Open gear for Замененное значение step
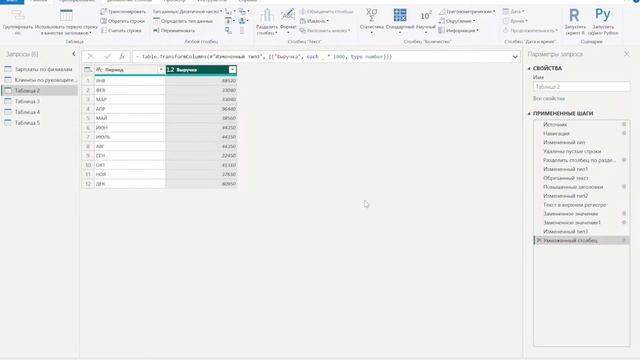Viewport: 640px width, 360px height. click(624, 213)
